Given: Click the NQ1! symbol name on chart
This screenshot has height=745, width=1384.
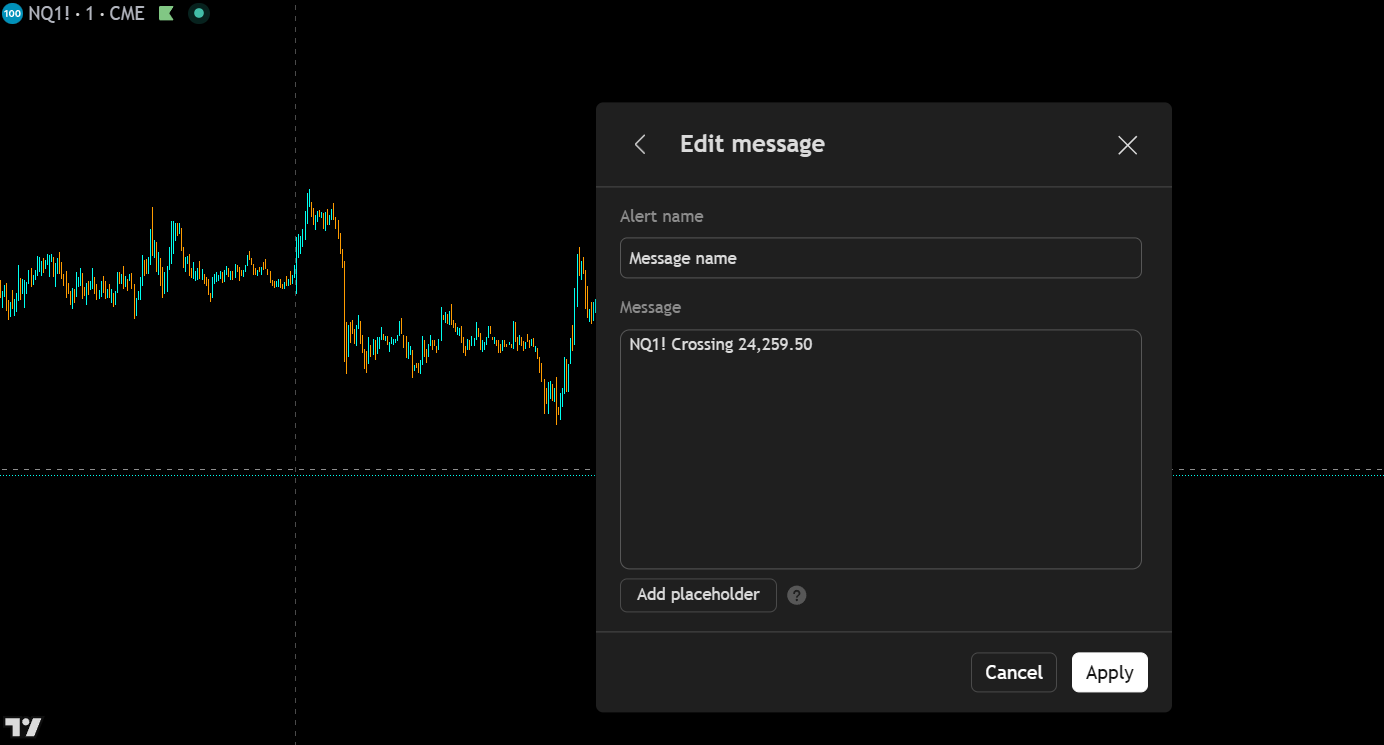Looking at the screenshot, I should click(49, 14).
